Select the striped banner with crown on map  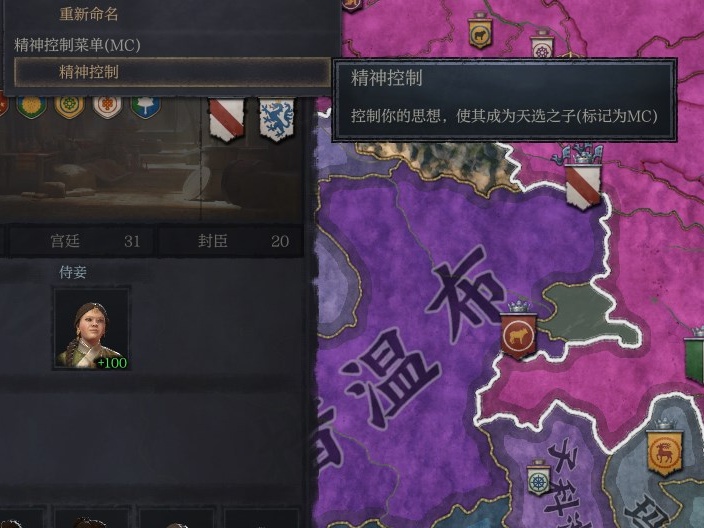(582, 180)
